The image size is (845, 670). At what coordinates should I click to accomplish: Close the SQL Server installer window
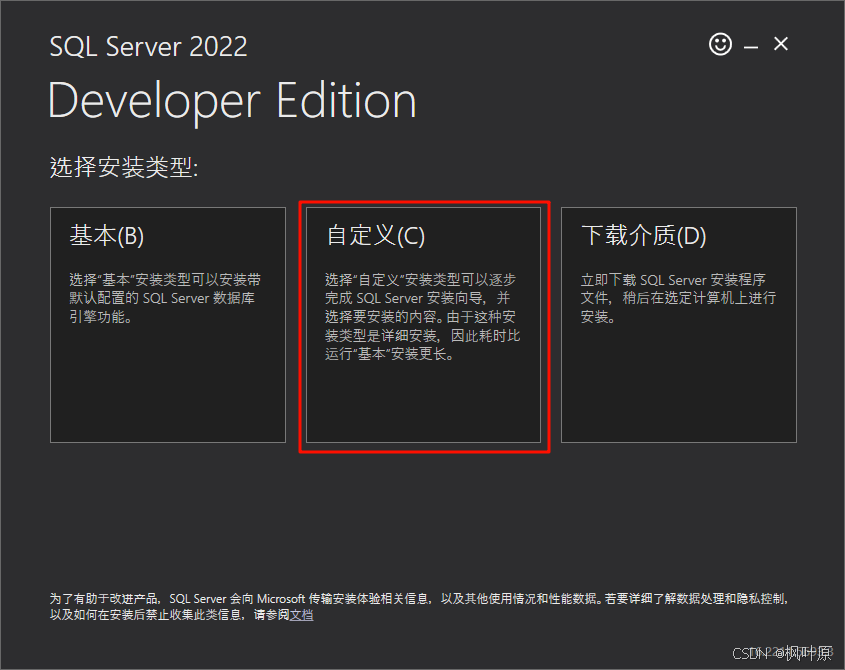pyautogui.click(x=781, y=44)
